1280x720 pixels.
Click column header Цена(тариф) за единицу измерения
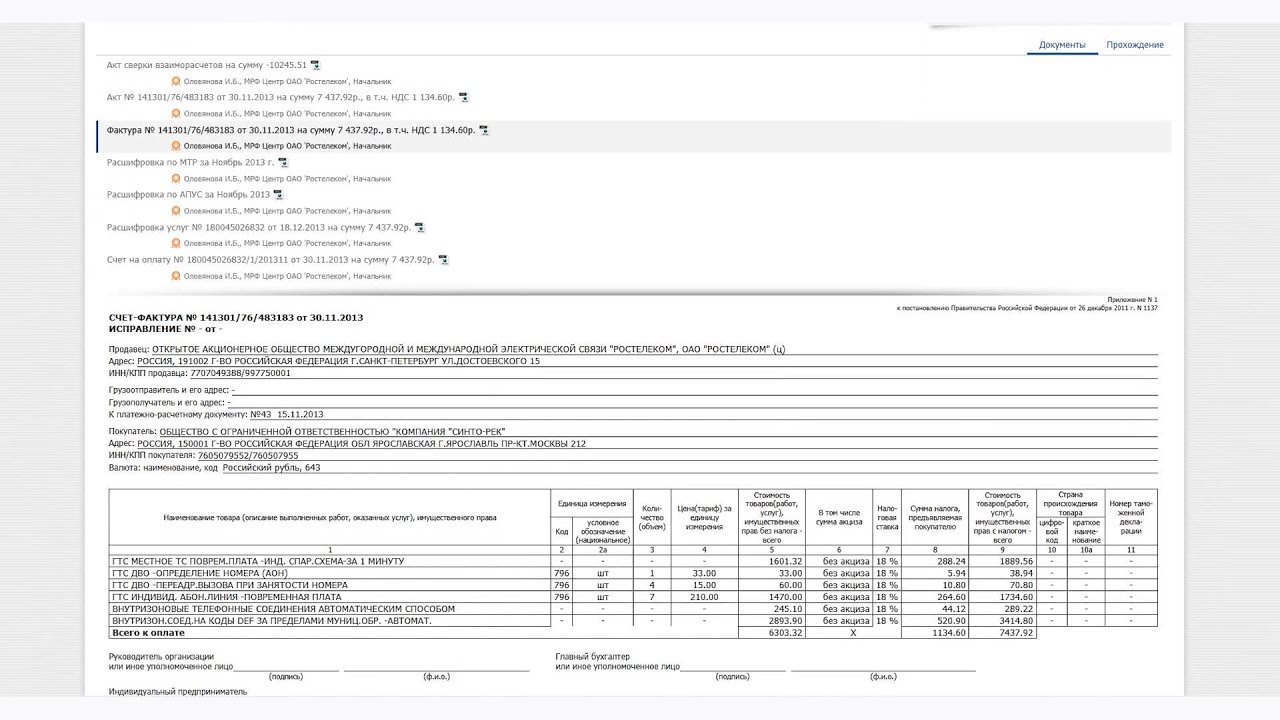(x=704, y=517)
